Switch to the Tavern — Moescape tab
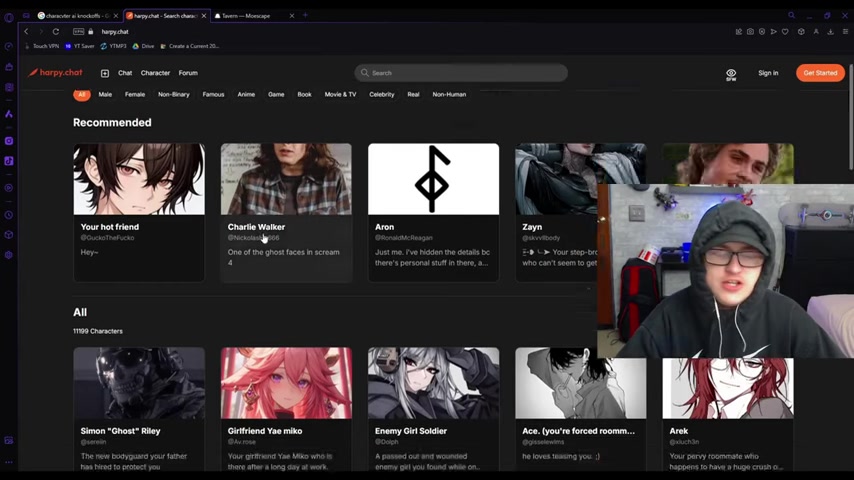Viewport: 854px width, 480px height. click(254, 16)
